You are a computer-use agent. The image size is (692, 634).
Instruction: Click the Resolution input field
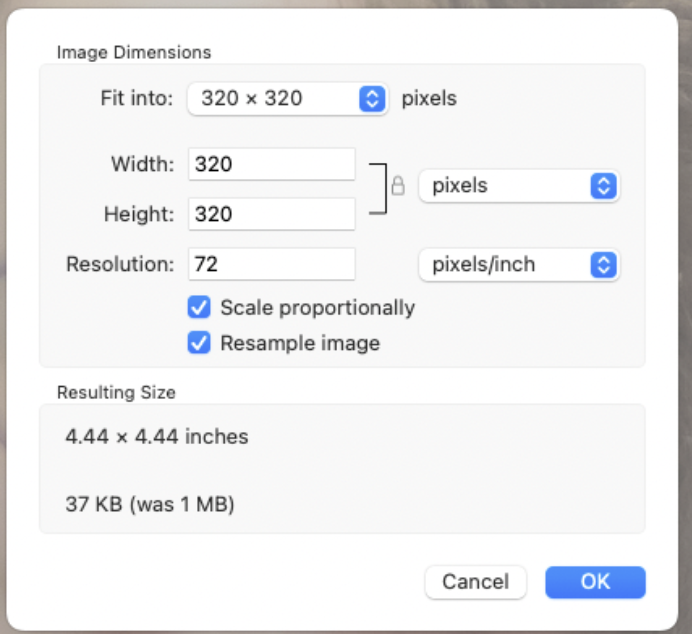[x=271, y=264]
